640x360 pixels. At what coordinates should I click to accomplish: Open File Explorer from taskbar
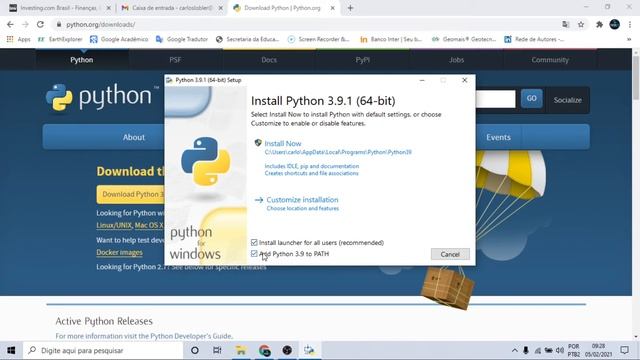(241, 350)
